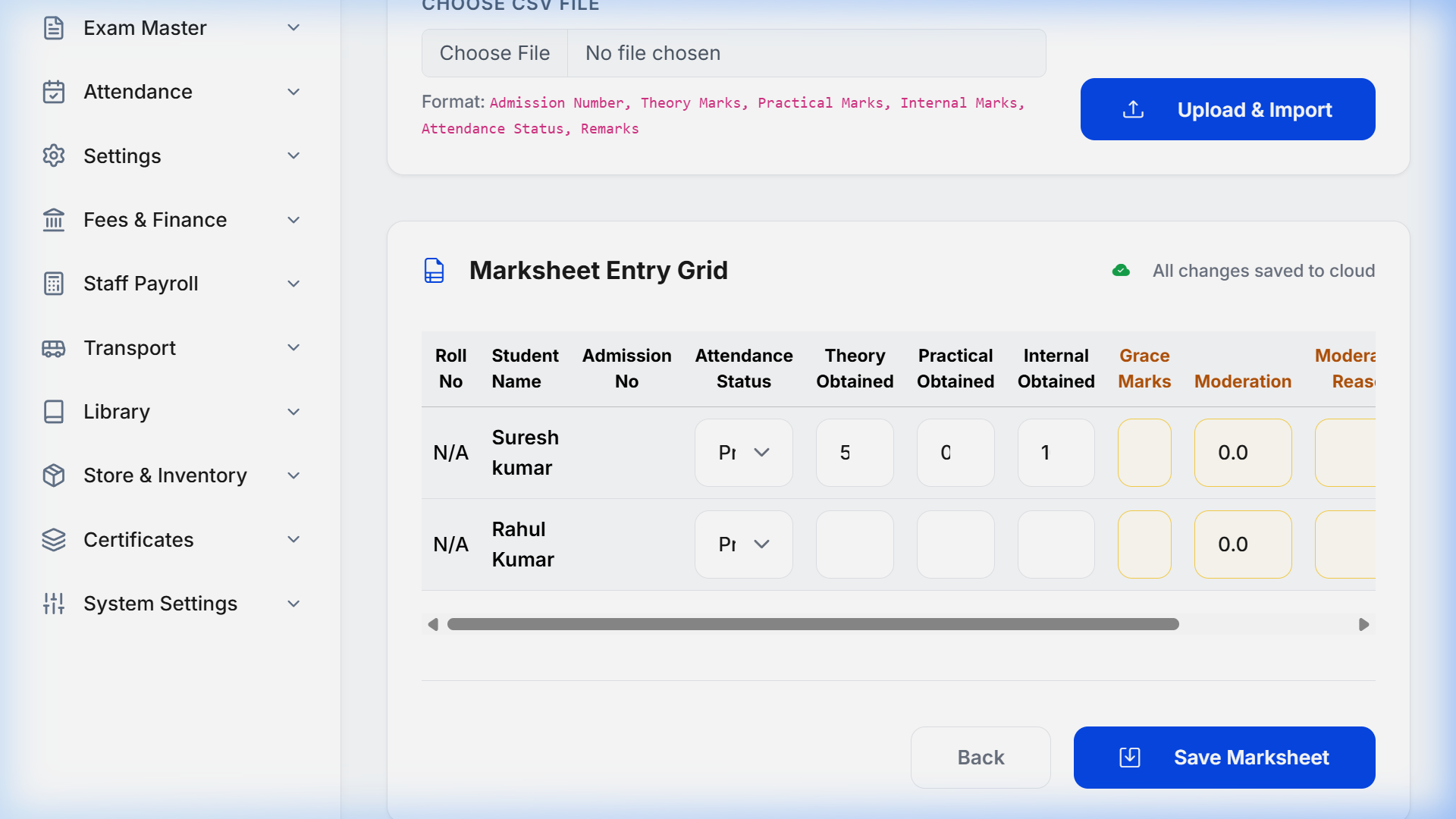Image resolution: width=1456 pixels, height=819 pixels.
Task: Click the Fees & Finance bank icon
Action: click(54, 220)
